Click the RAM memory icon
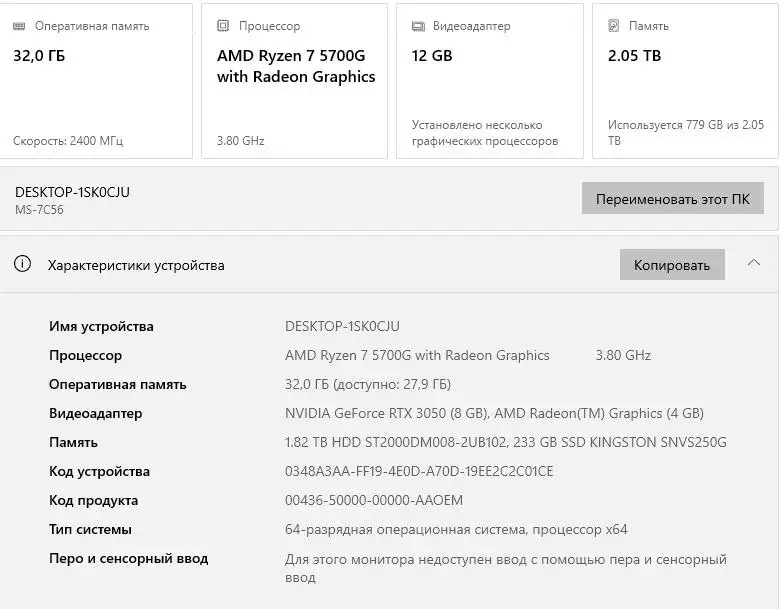Screen dimensions: 781x609 (19, 26)
